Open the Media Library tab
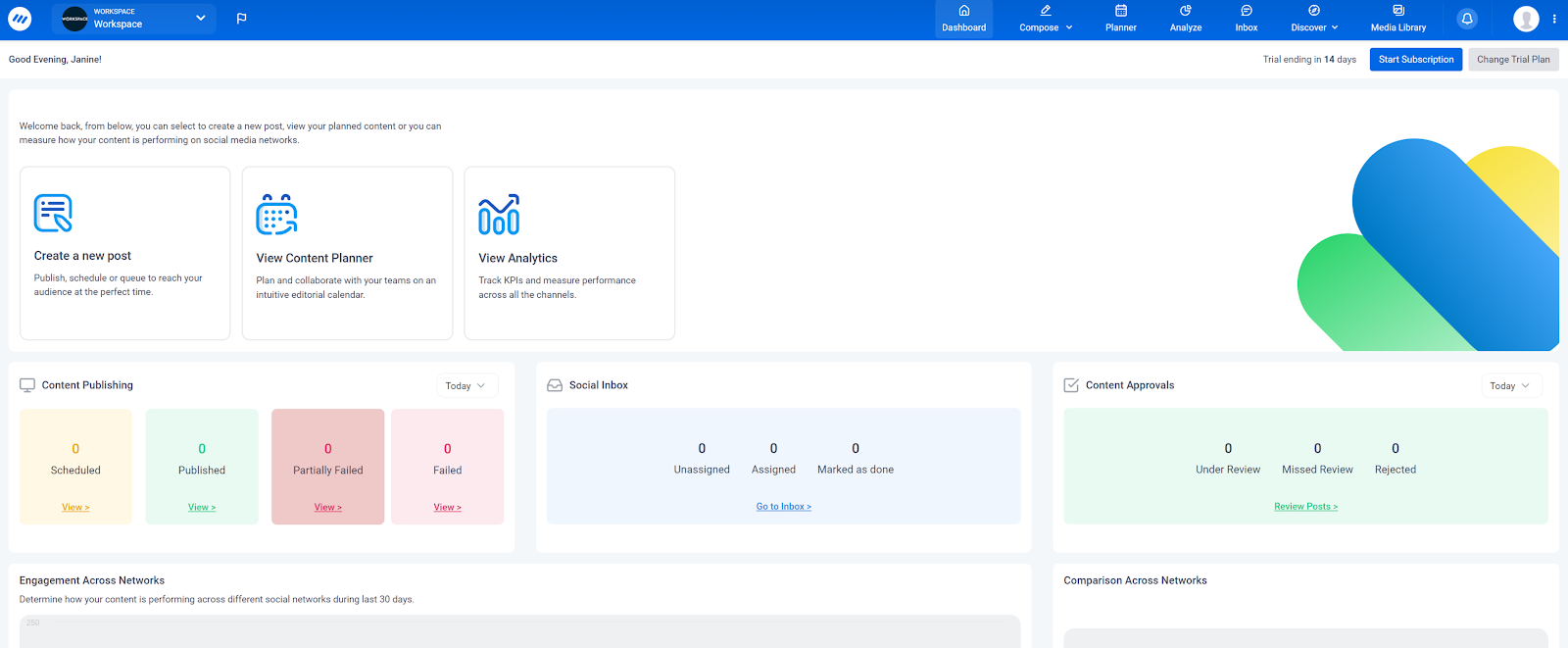This screenshot has height=648, width=1568. pos(1398,19)
